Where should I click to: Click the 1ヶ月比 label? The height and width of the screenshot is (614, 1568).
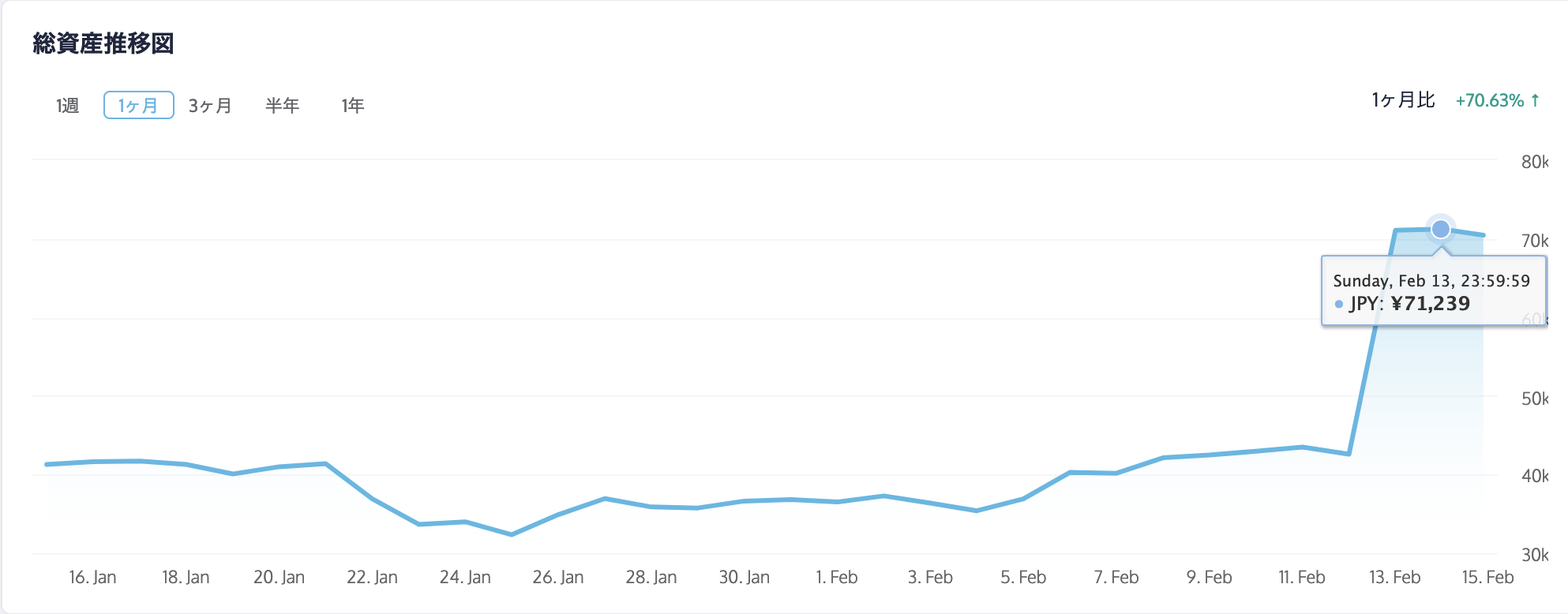pyautogui.click(x=1403, y=100)
